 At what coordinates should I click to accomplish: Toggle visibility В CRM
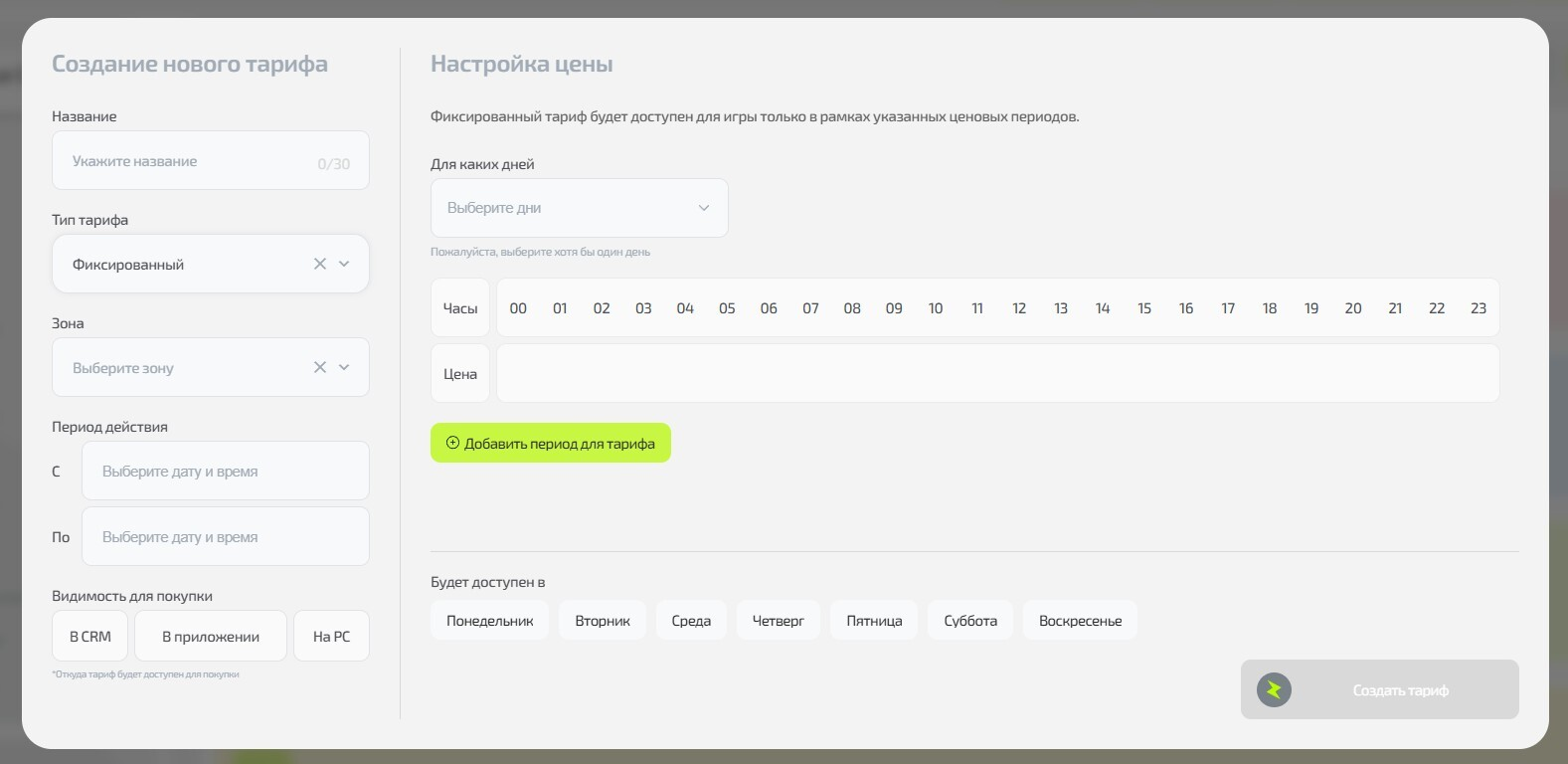(89, 636)
